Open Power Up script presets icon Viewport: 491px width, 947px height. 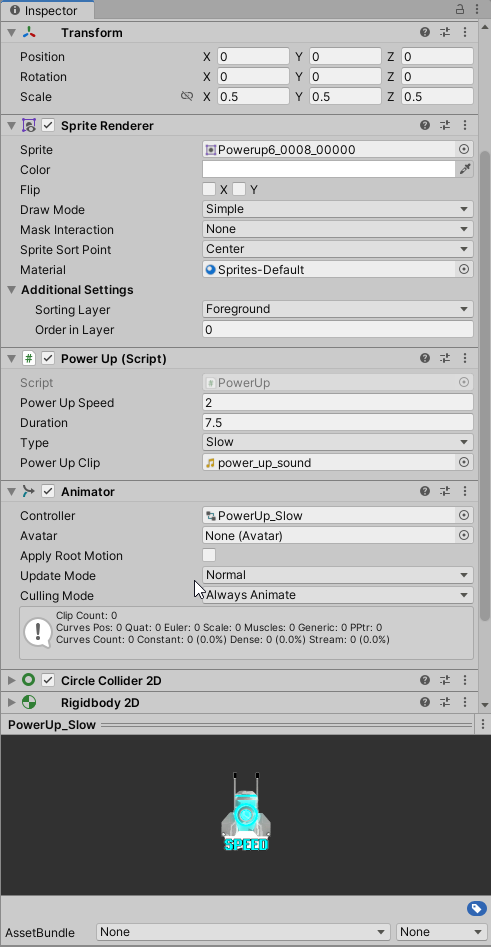point(445,359)
